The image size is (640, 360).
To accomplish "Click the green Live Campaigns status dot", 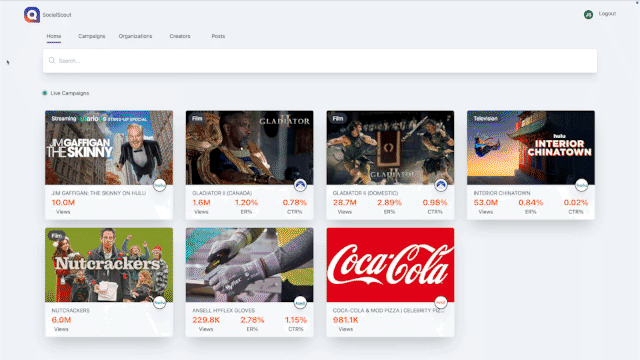I will [x=45, y=93].
